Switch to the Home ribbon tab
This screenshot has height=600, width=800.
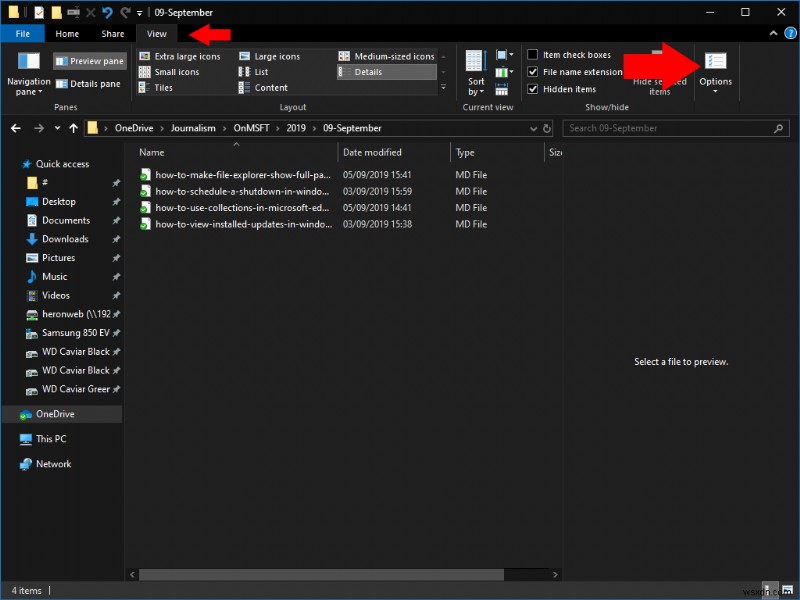pos(67,33)
